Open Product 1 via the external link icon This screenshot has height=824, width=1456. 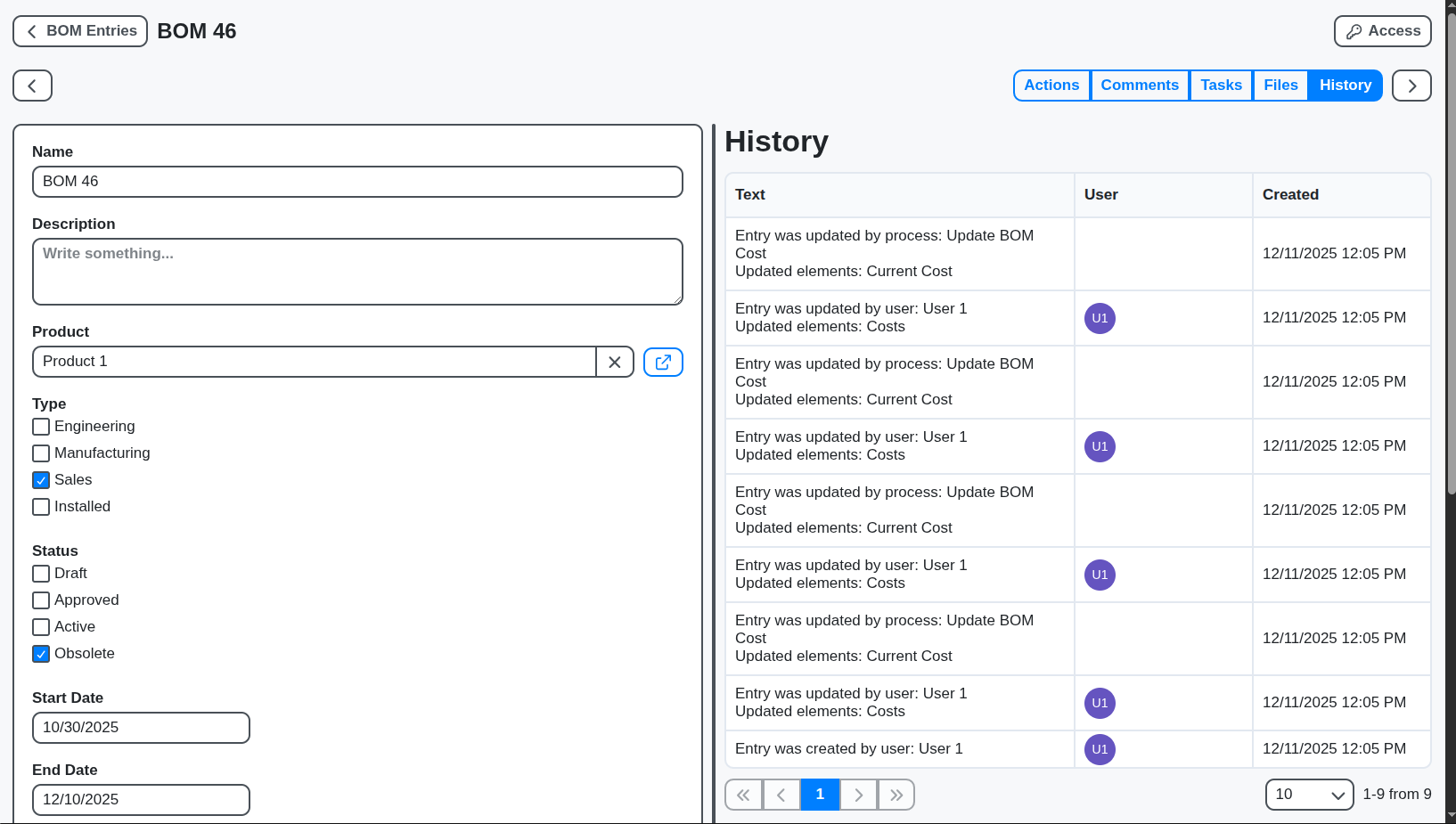click(x=663, y=362)
